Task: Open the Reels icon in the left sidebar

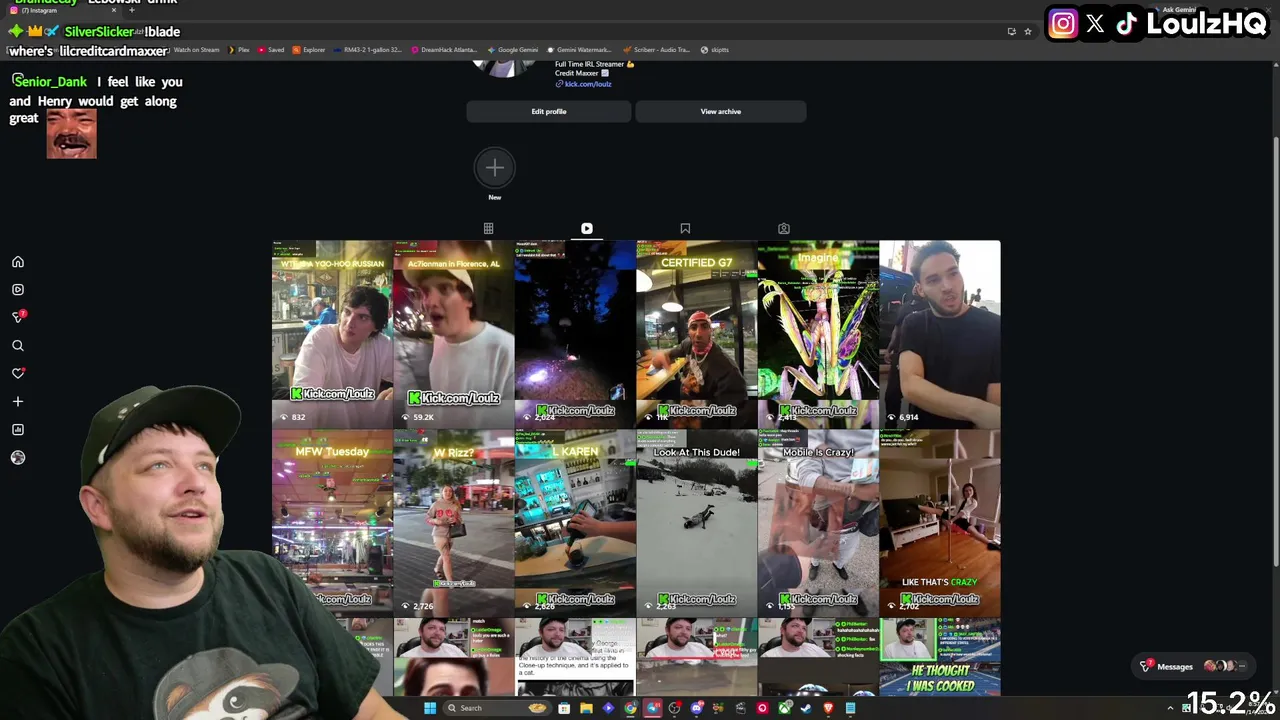Action: tap(18, 290)
